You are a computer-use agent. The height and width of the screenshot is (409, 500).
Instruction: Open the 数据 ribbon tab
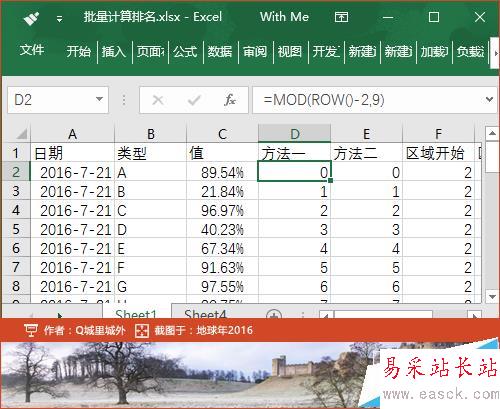(220, 52)
